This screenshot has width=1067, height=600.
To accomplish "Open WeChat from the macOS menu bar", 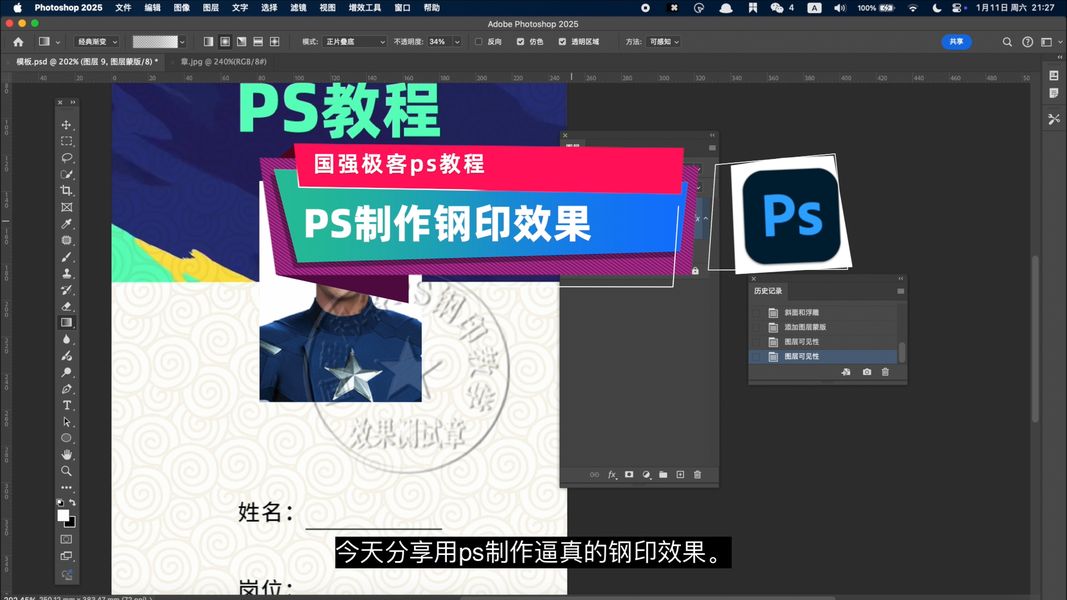I will click(x=776, y=8).
